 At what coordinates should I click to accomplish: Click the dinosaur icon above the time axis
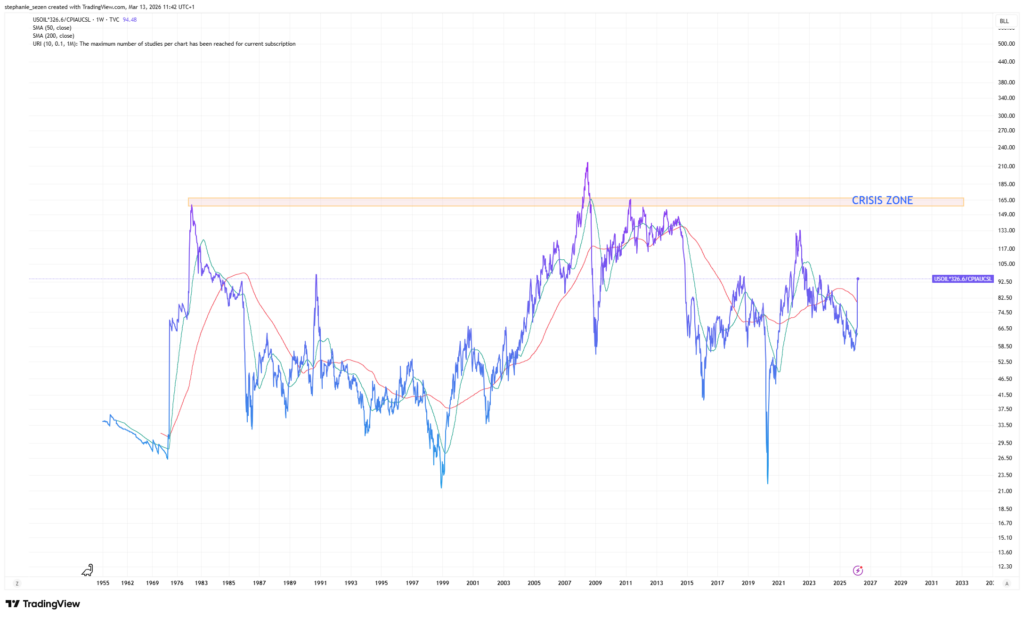(91, 569)
